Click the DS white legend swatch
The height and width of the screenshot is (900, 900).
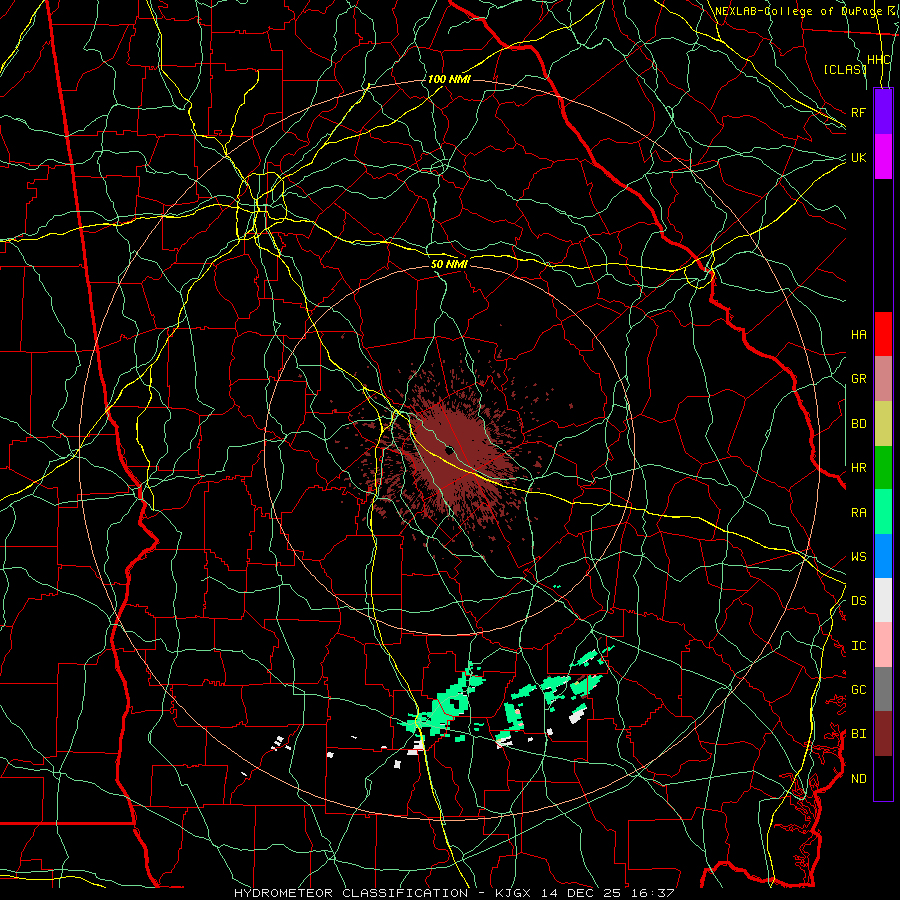click(x=883, y=600)
